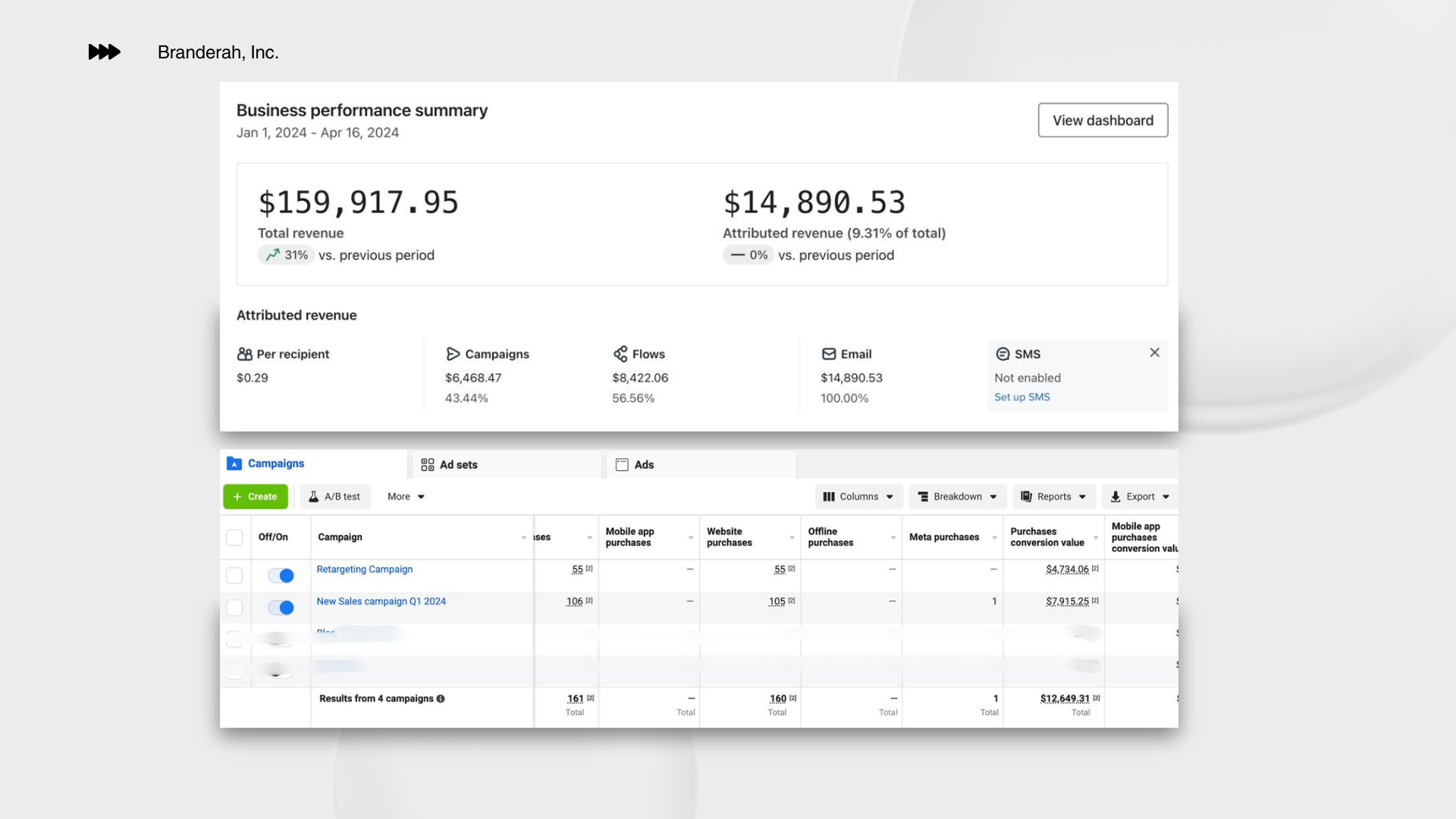Switch to the Campaigns tab
The width and height of the screenshot is (1456, 819).
(313, 463)
